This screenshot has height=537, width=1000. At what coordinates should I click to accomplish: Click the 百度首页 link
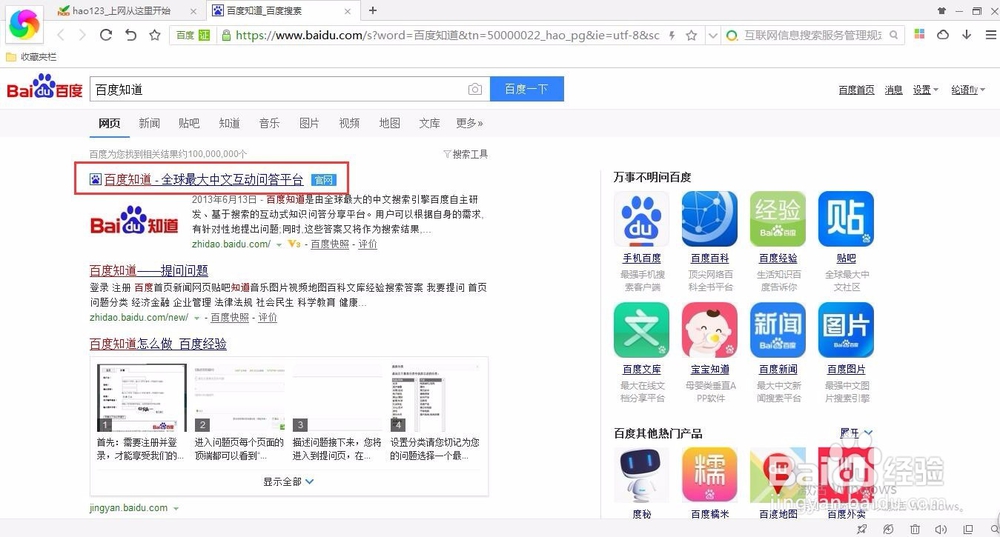(857, 90)
